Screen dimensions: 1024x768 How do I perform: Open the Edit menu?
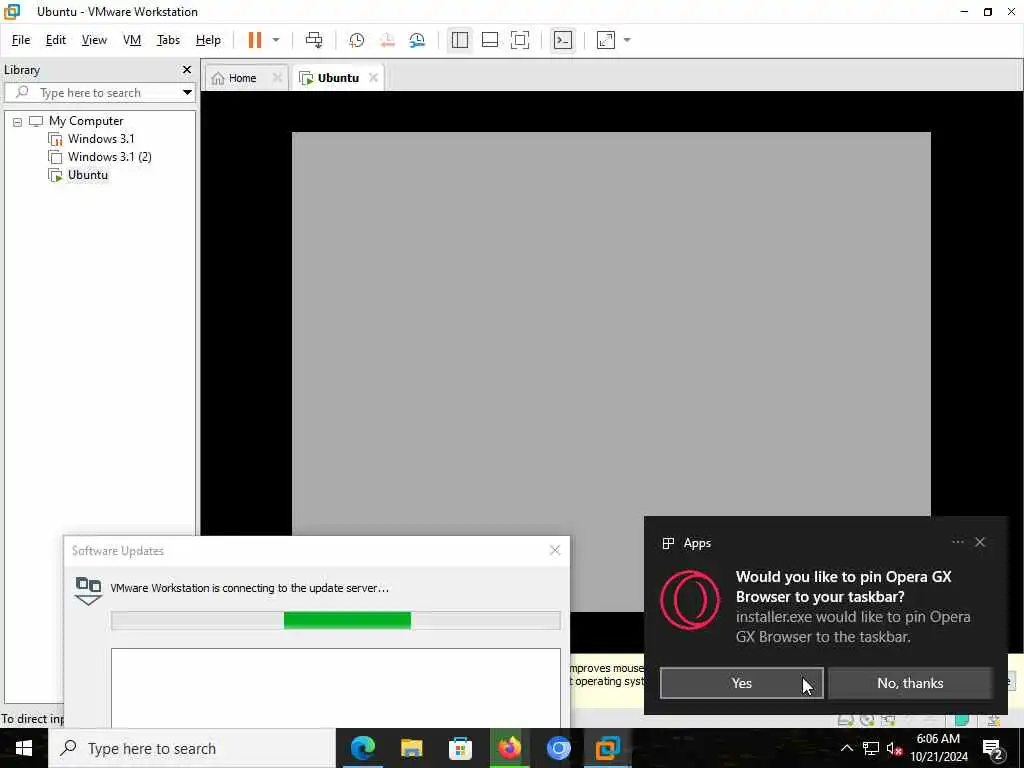(56, 40)
